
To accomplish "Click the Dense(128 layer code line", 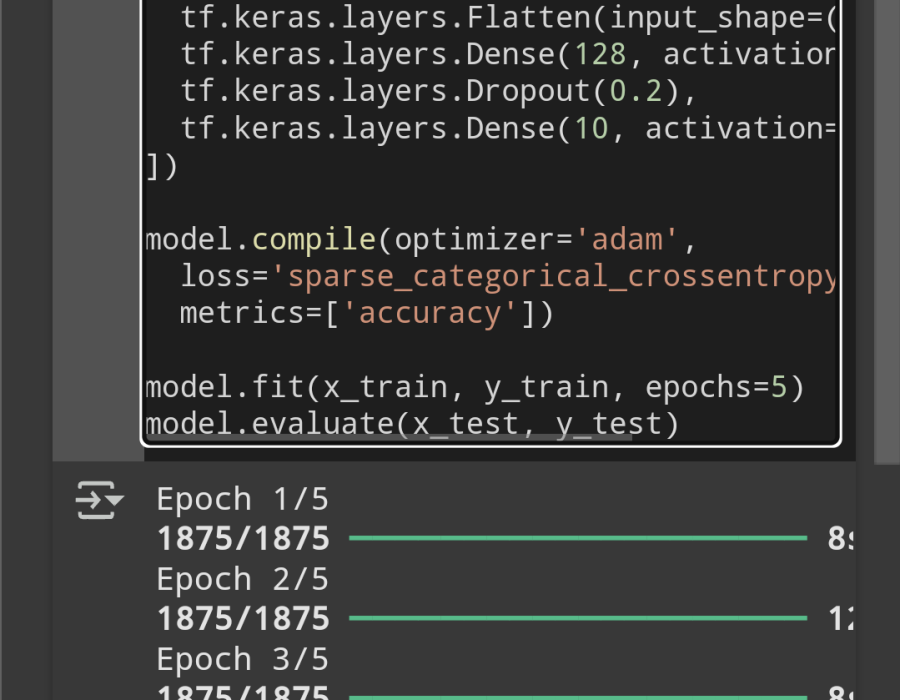I will tap(509, 55).
